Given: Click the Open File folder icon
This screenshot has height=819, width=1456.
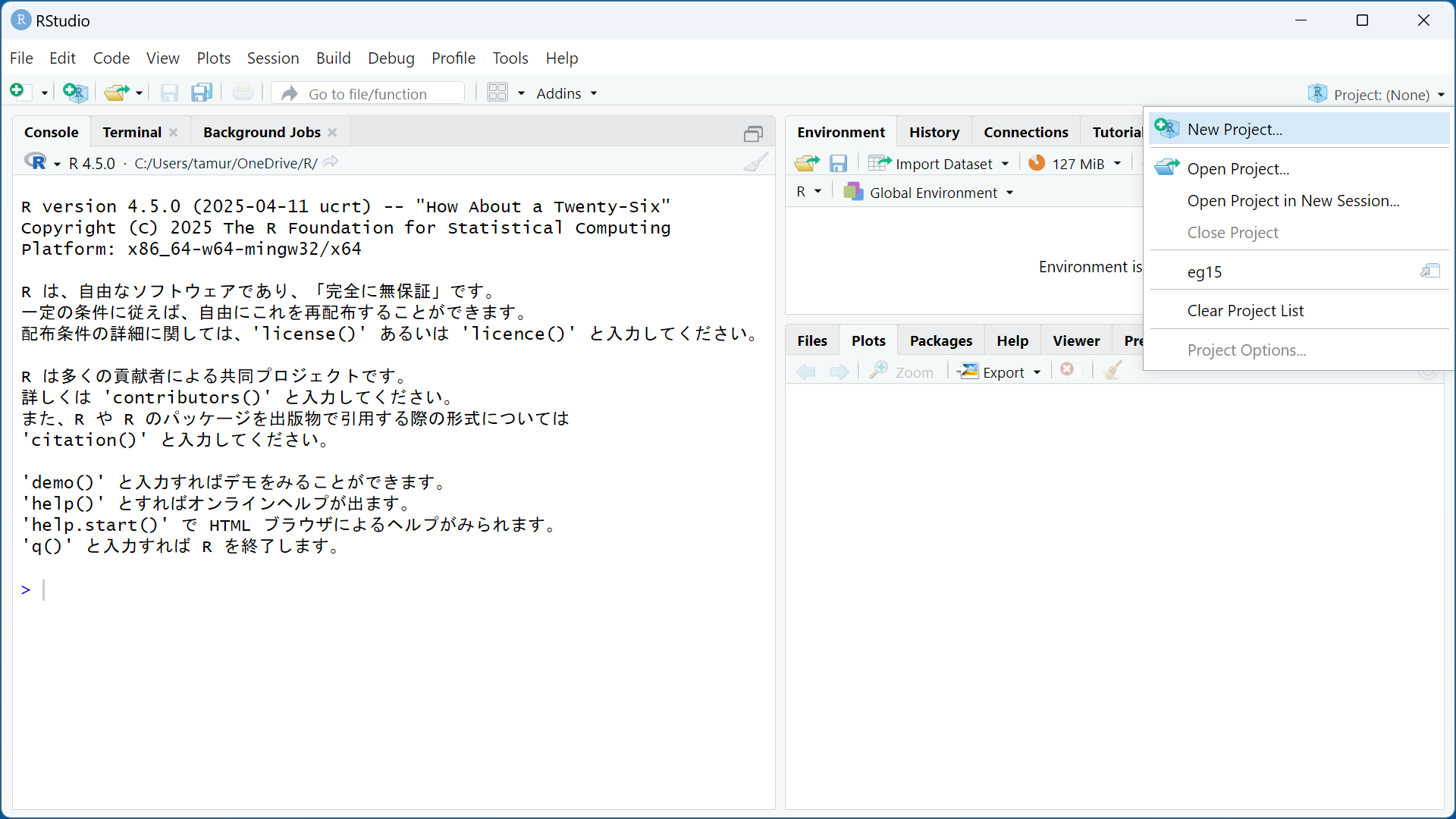Looking at the screenshot, I should [116, 93].
